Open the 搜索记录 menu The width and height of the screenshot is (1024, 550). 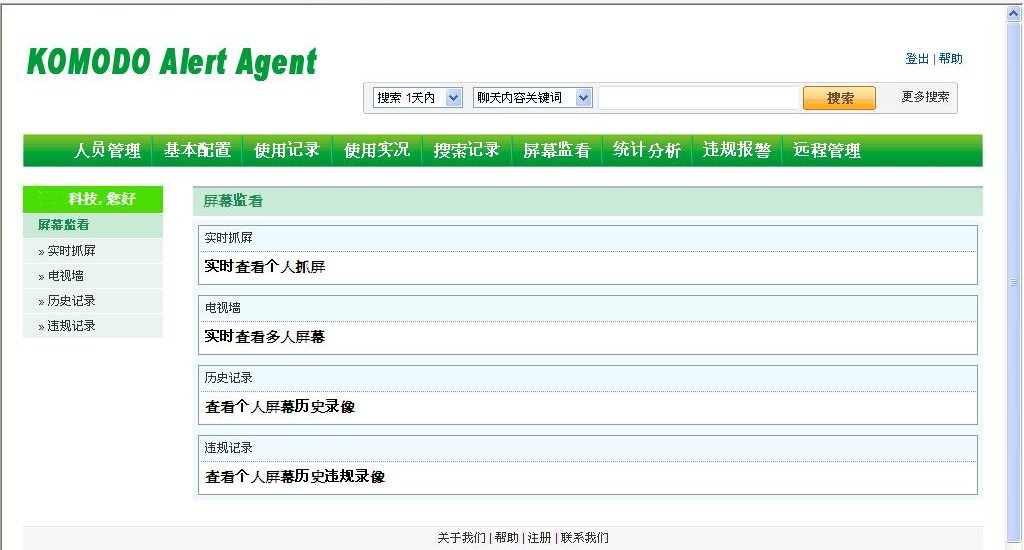click(467, 150)
